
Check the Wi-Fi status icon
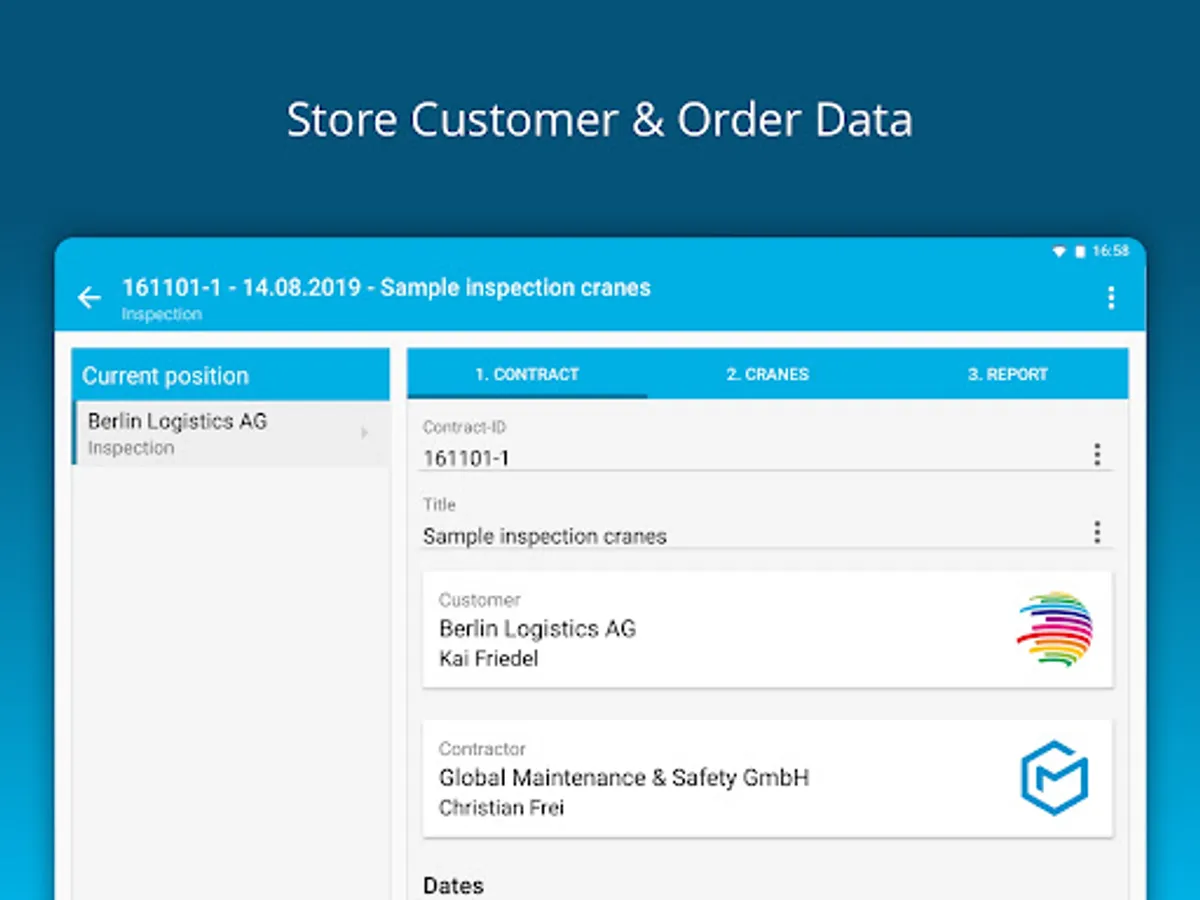(x=1059, y=252)
